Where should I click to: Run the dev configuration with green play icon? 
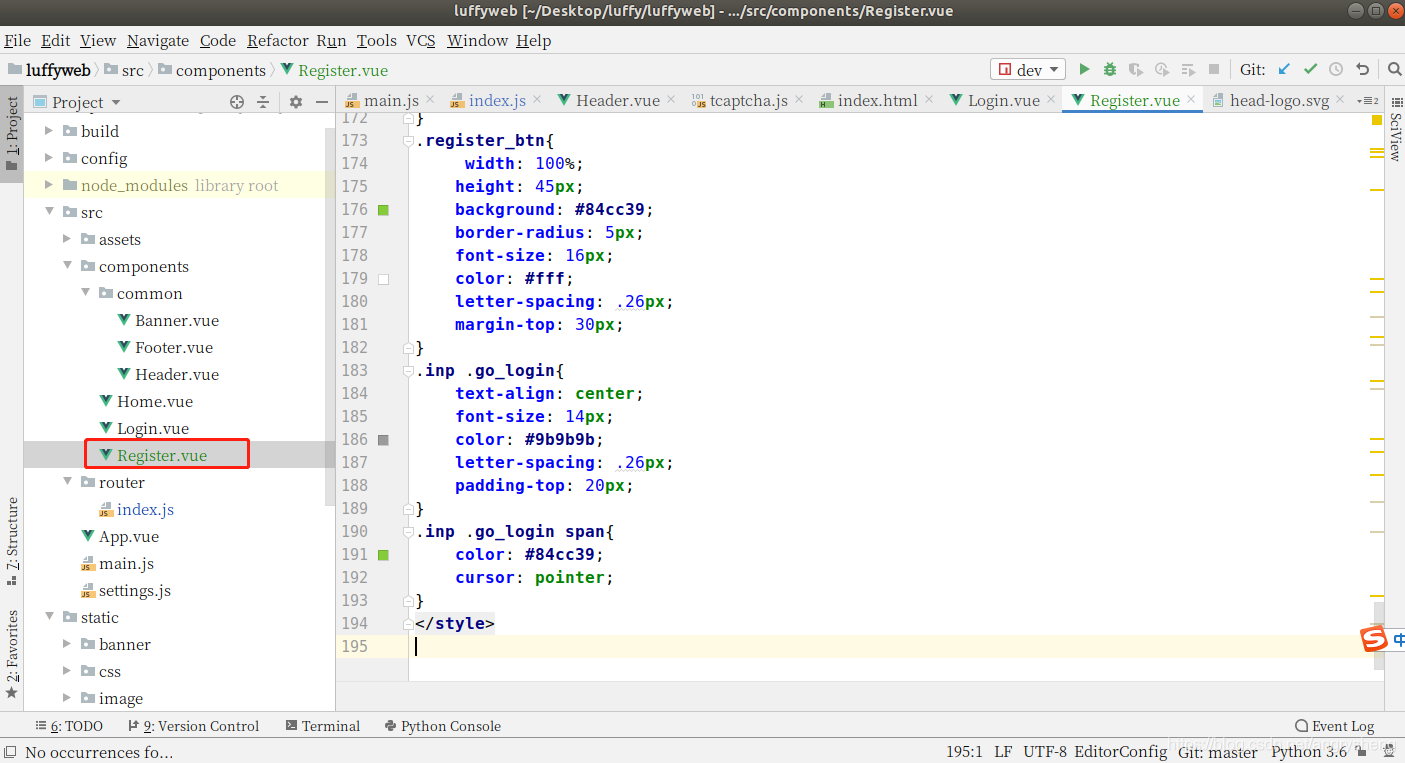click(1084, 70)
